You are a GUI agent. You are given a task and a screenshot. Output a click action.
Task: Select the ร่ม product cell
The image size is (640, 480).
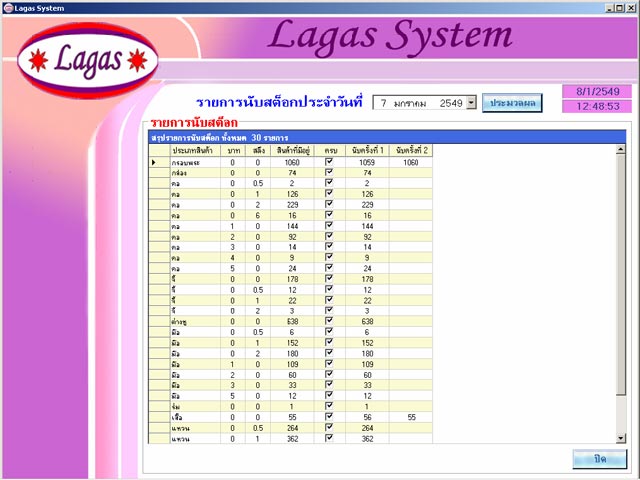(195, 407)
